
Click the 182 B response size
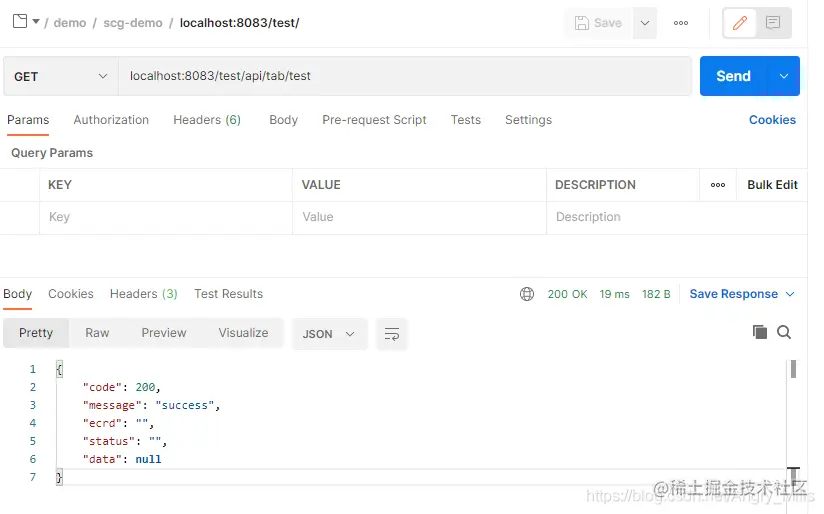point(656,294)
